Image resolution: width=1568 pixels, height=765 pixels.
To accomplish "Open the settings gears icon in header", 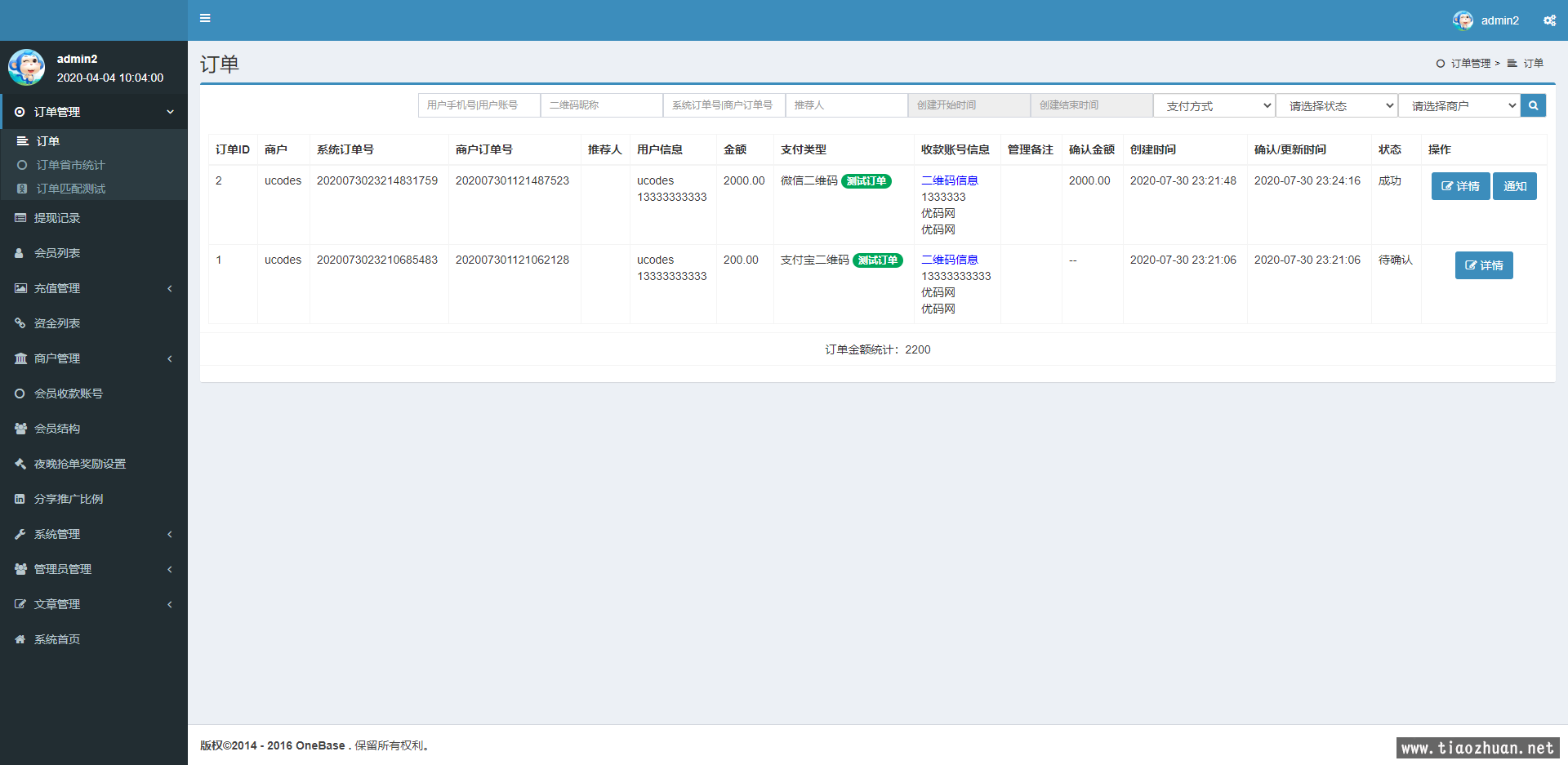I will pyautogui.click(x=1549, y=20).
